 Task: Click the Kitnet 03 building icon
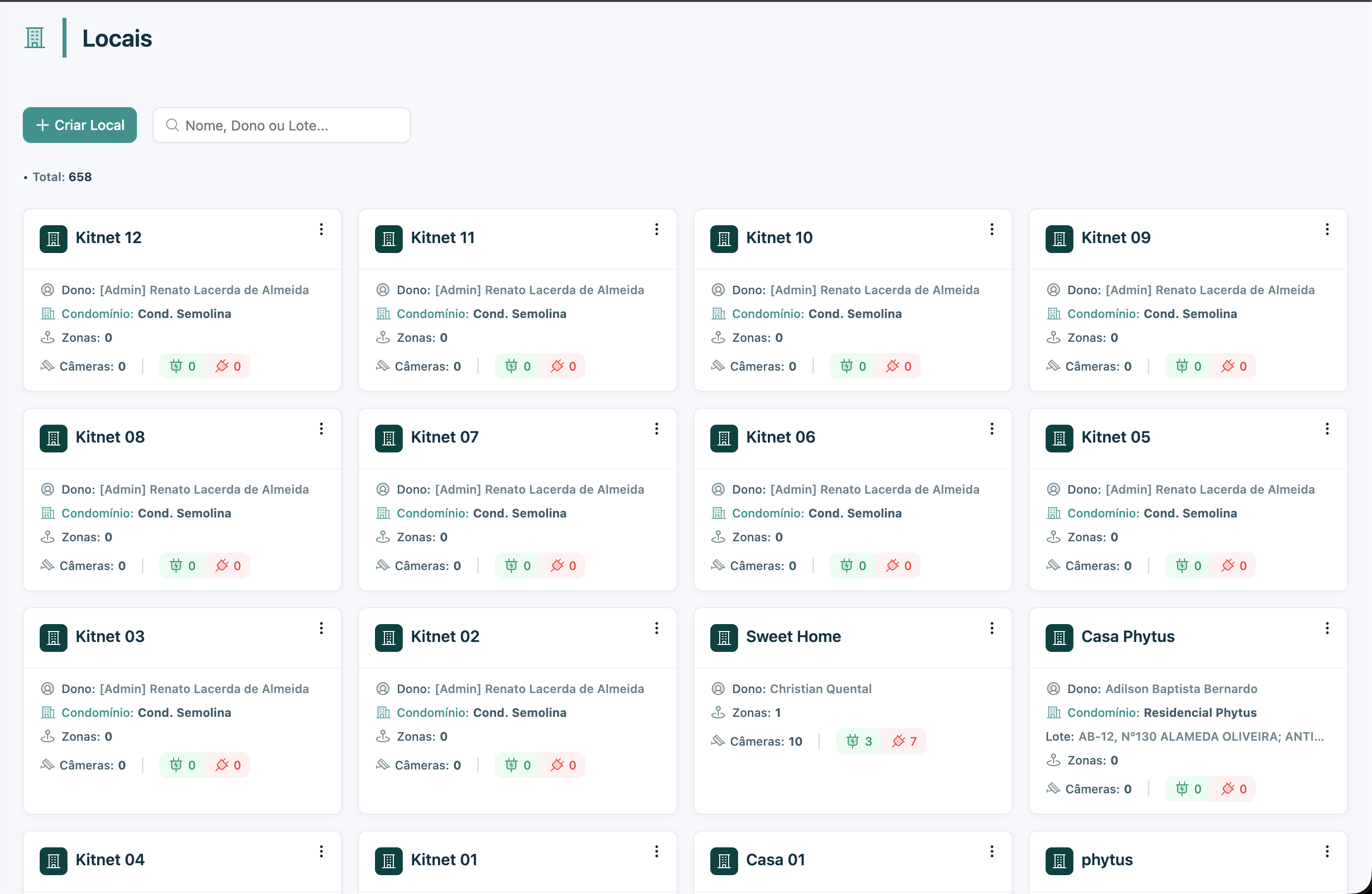54,638
